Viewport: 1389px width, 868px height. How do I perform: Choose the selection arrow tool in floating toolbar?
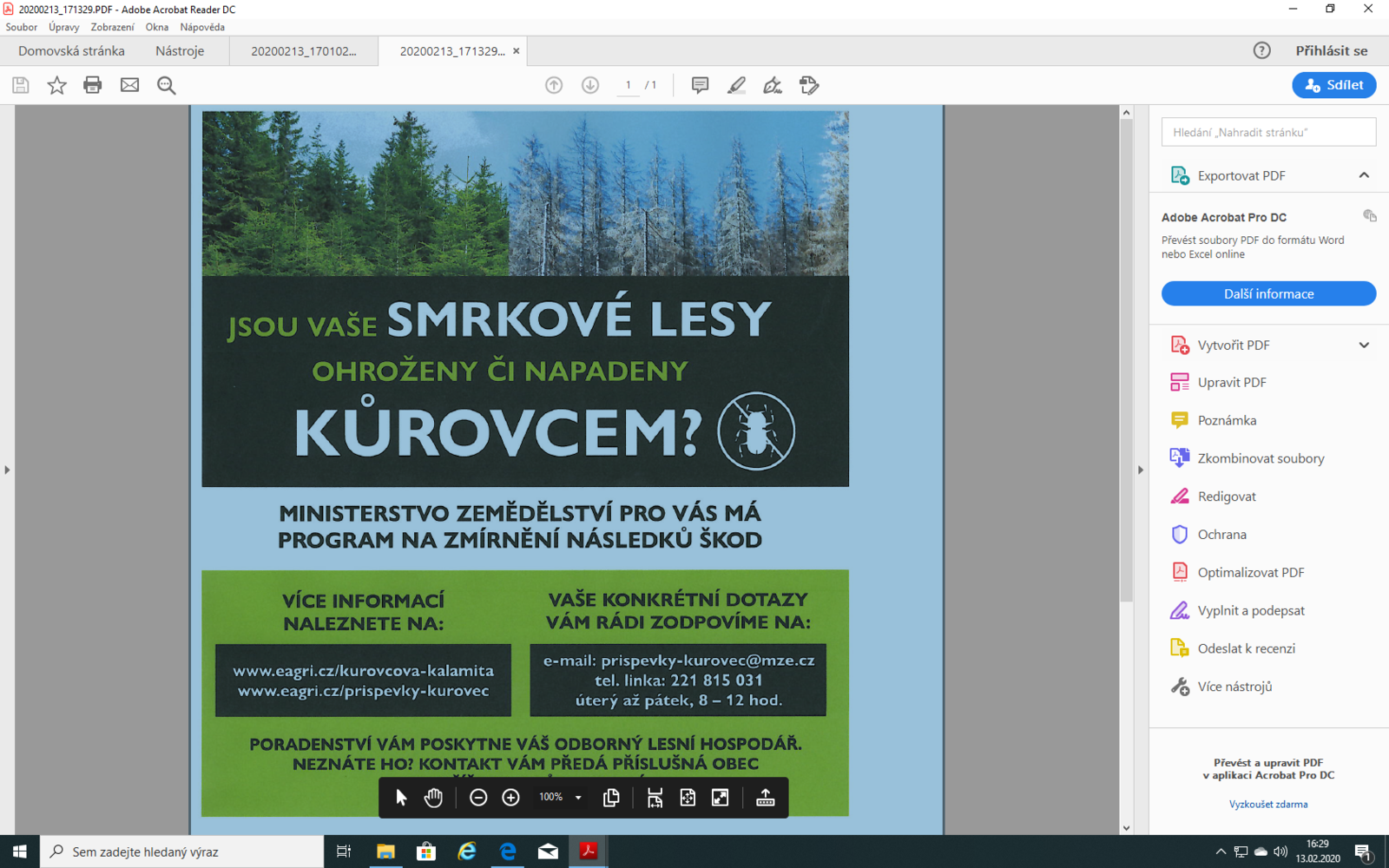pyautogui.click(x=401, y=798)
